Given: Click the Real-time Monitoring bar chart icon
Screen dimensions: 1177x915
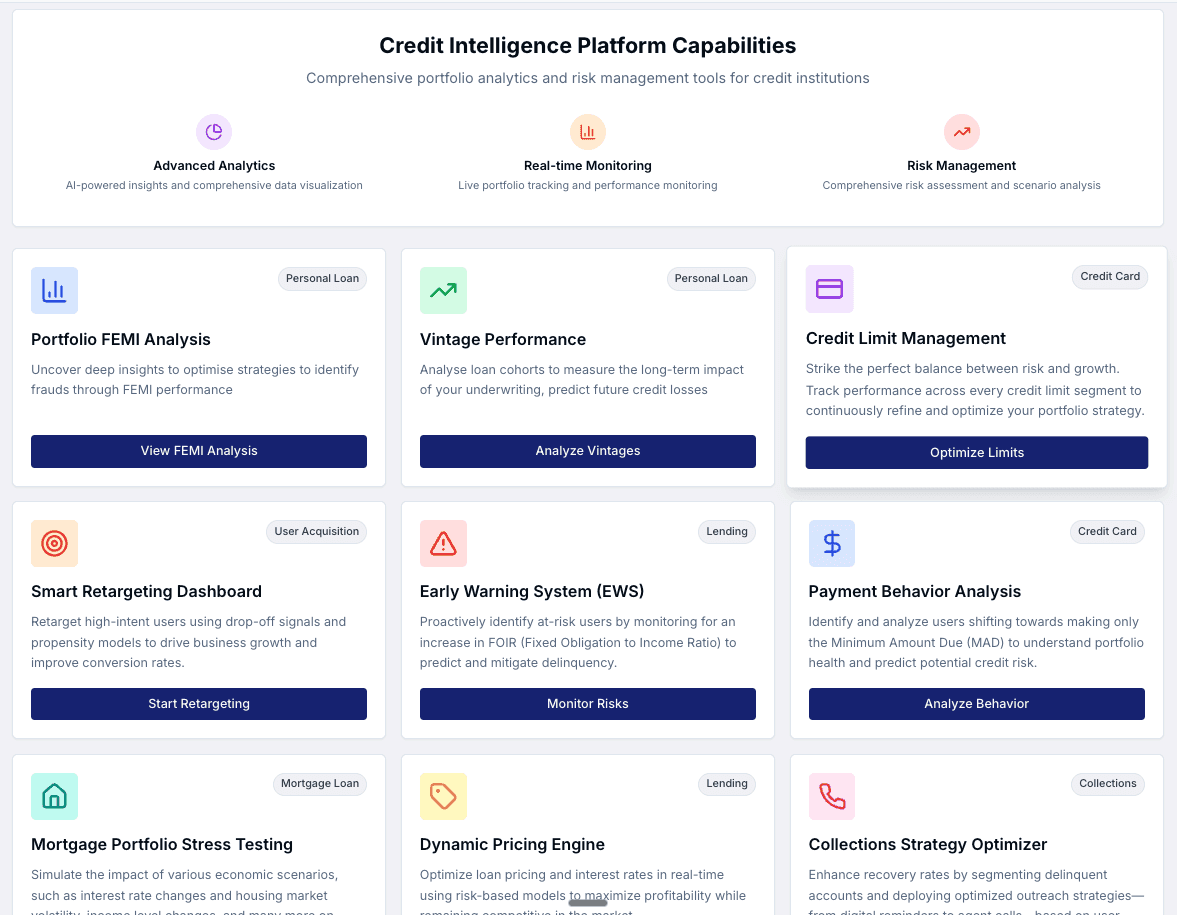Looking at the screenshot, I should [588, 132].
